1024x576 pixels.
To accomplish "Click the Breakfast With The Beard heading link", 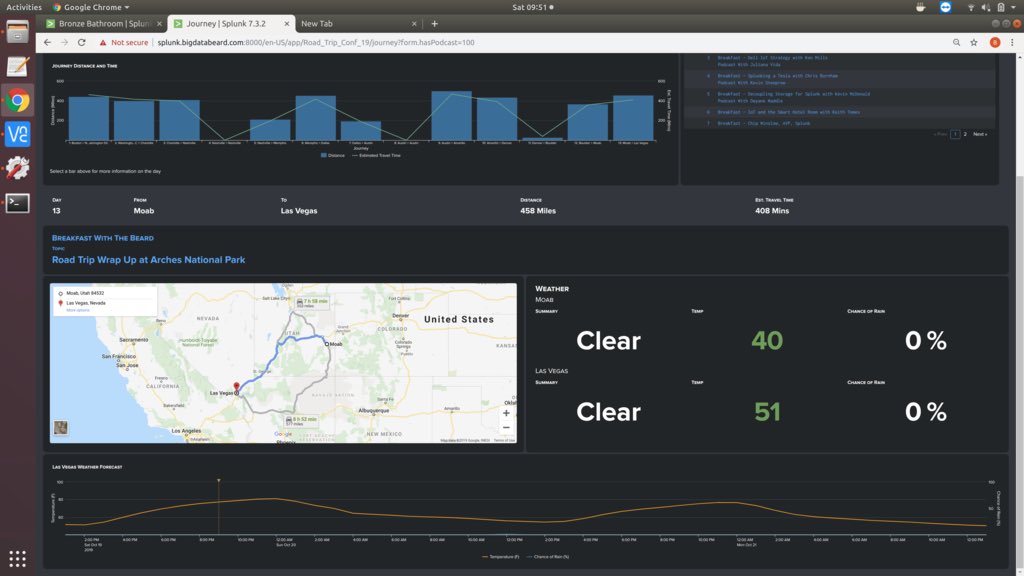I will point(103,238).
